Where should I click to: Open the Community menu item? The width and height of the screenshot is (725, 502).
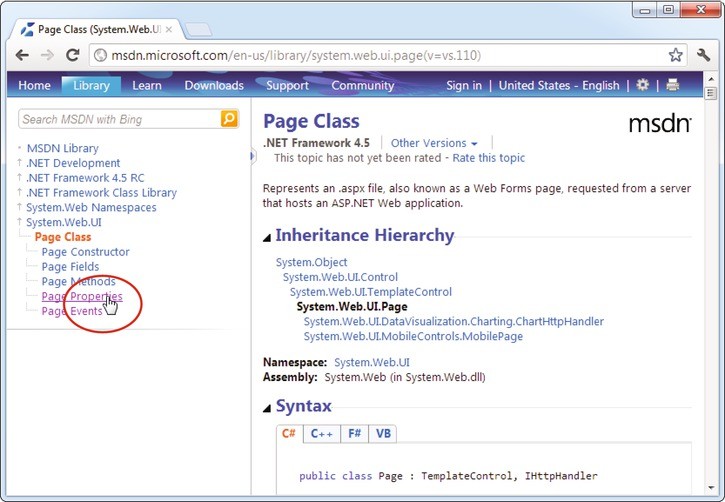(x=362, y=86)
